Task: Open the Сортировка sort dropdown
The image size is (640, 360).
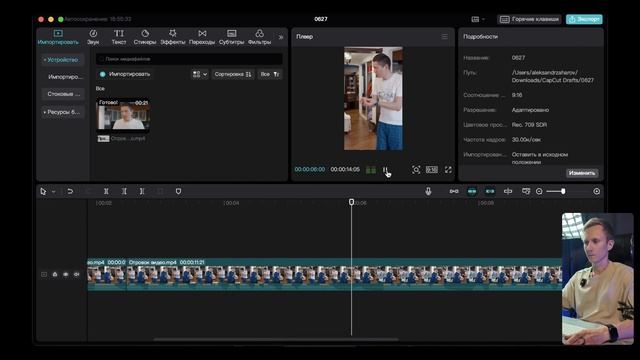Action: coord(233,74)
